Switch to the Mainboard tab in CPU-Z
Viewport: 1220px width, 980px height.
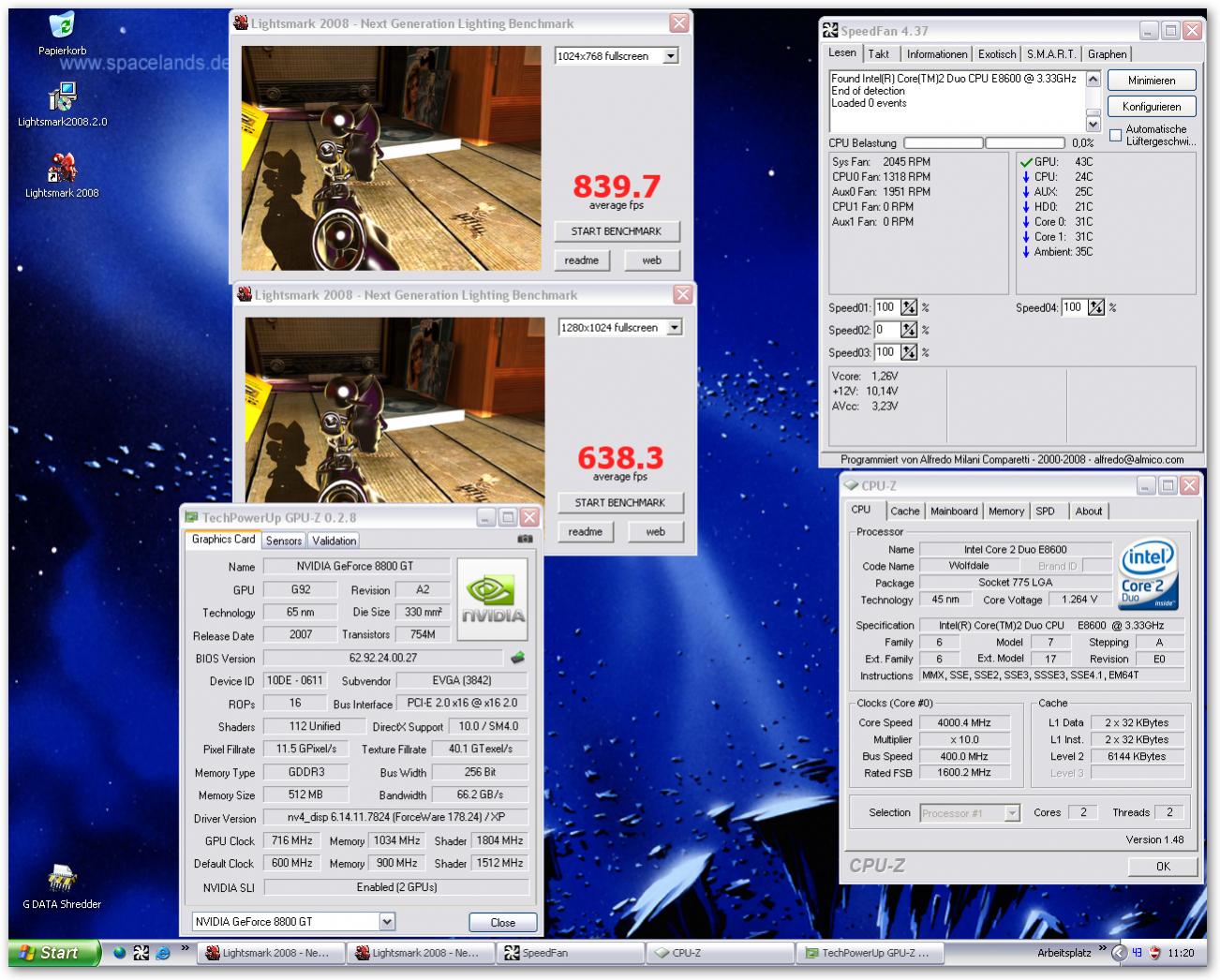[x=954, y=512]
